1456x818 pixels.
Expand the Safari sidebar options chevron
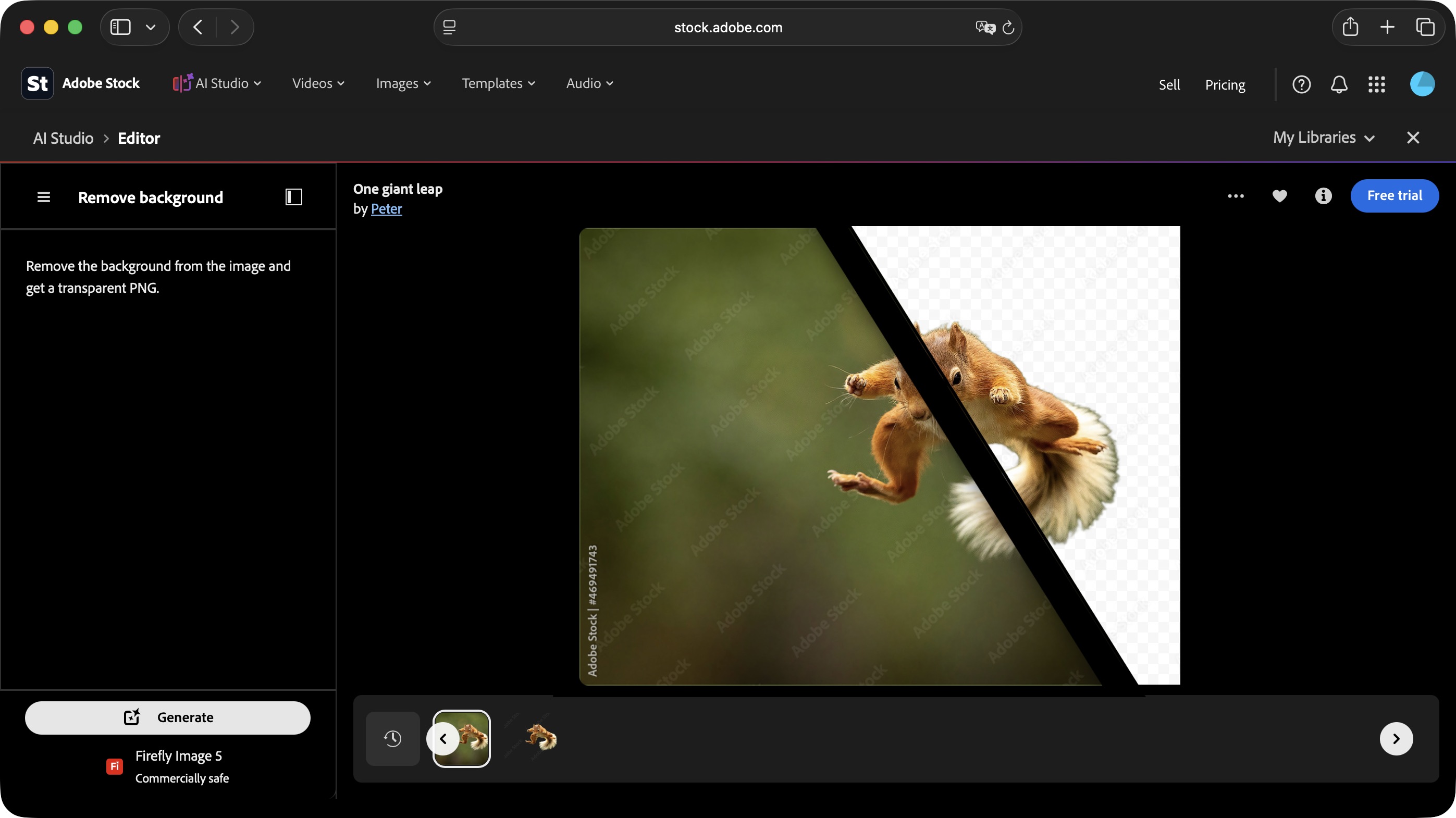(151, 27)
